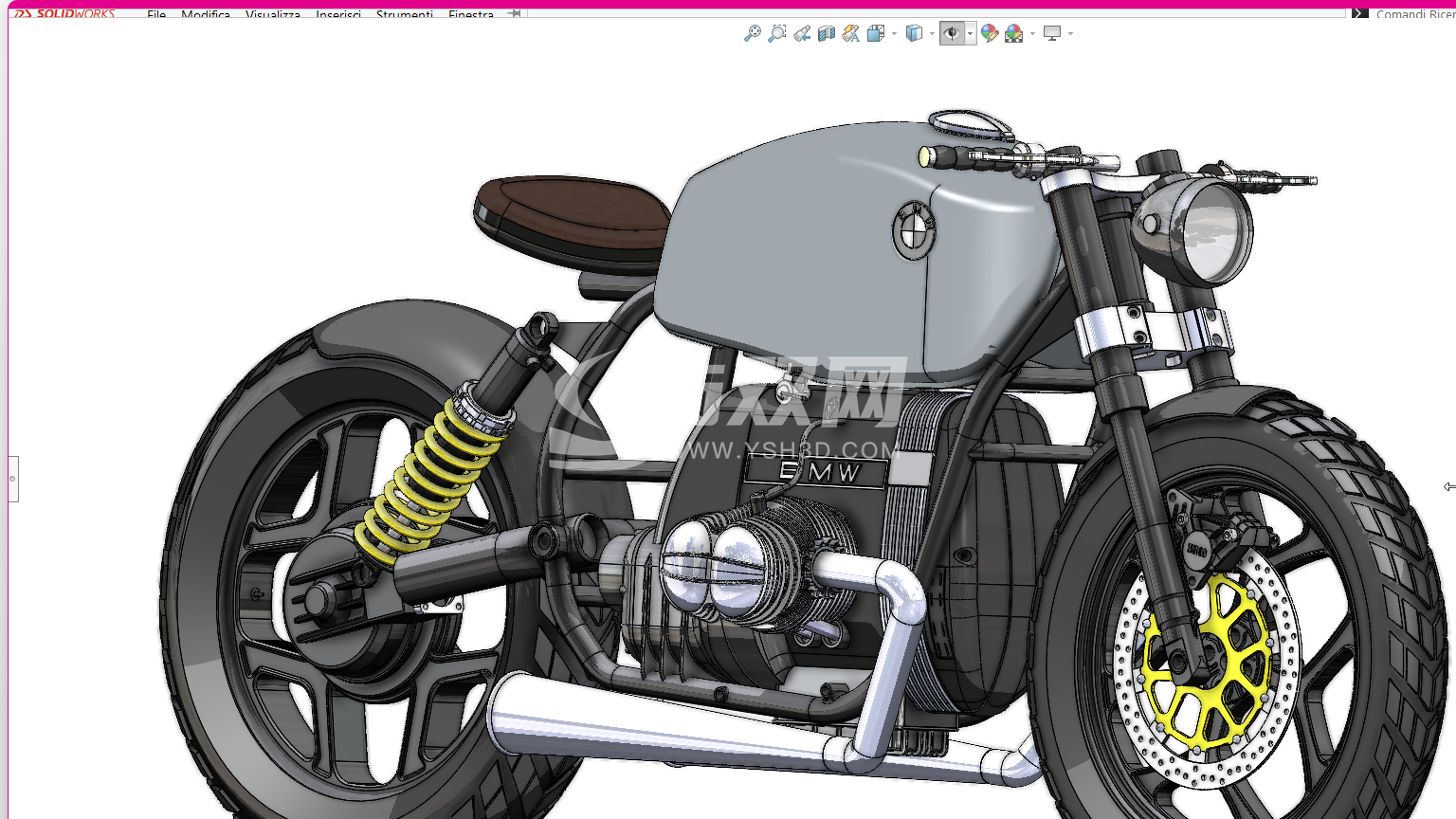Open the right task pane arrow handle

point(1449,486)
